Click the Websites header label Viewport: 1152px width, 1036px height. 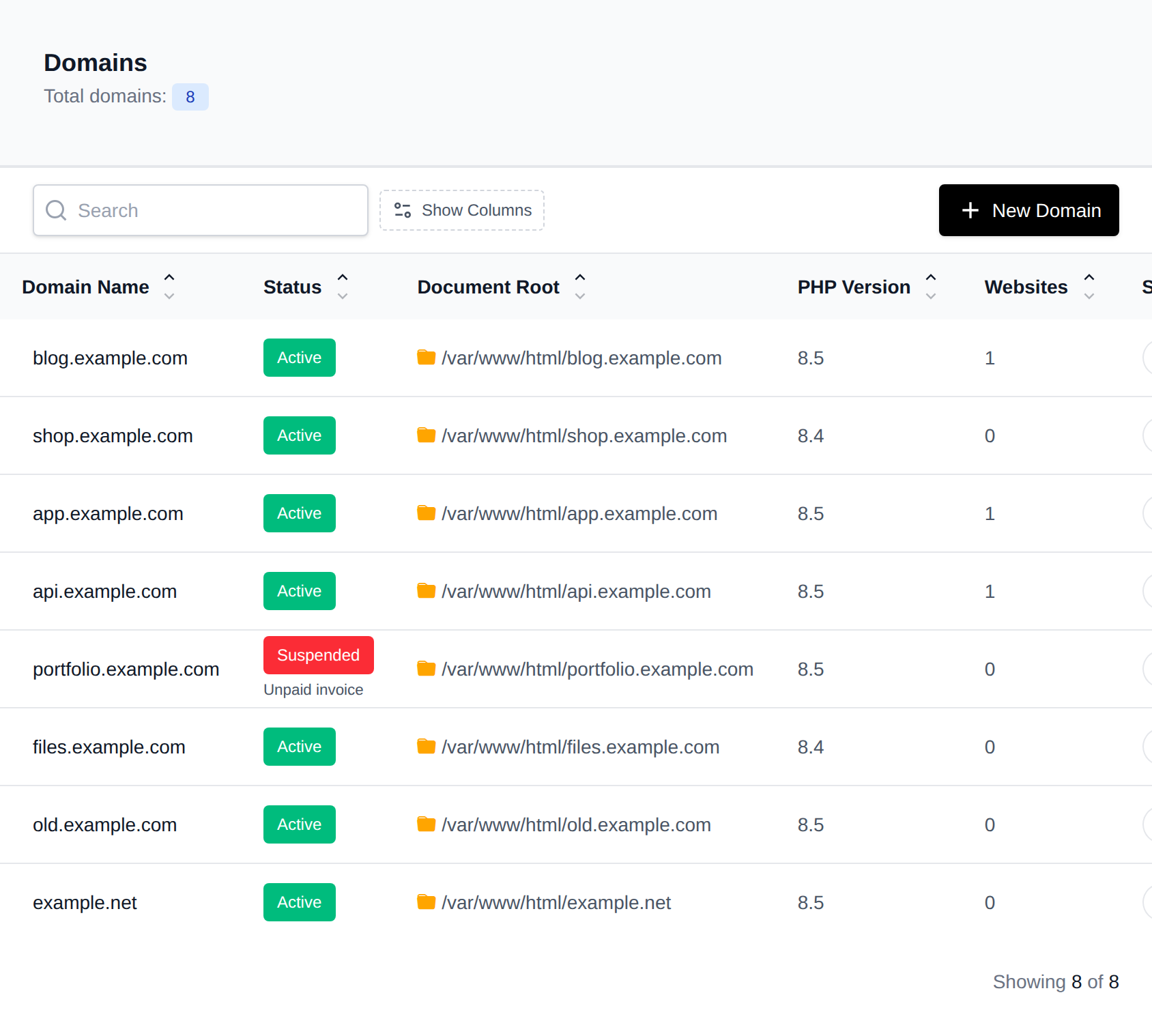click(1026, 287)
